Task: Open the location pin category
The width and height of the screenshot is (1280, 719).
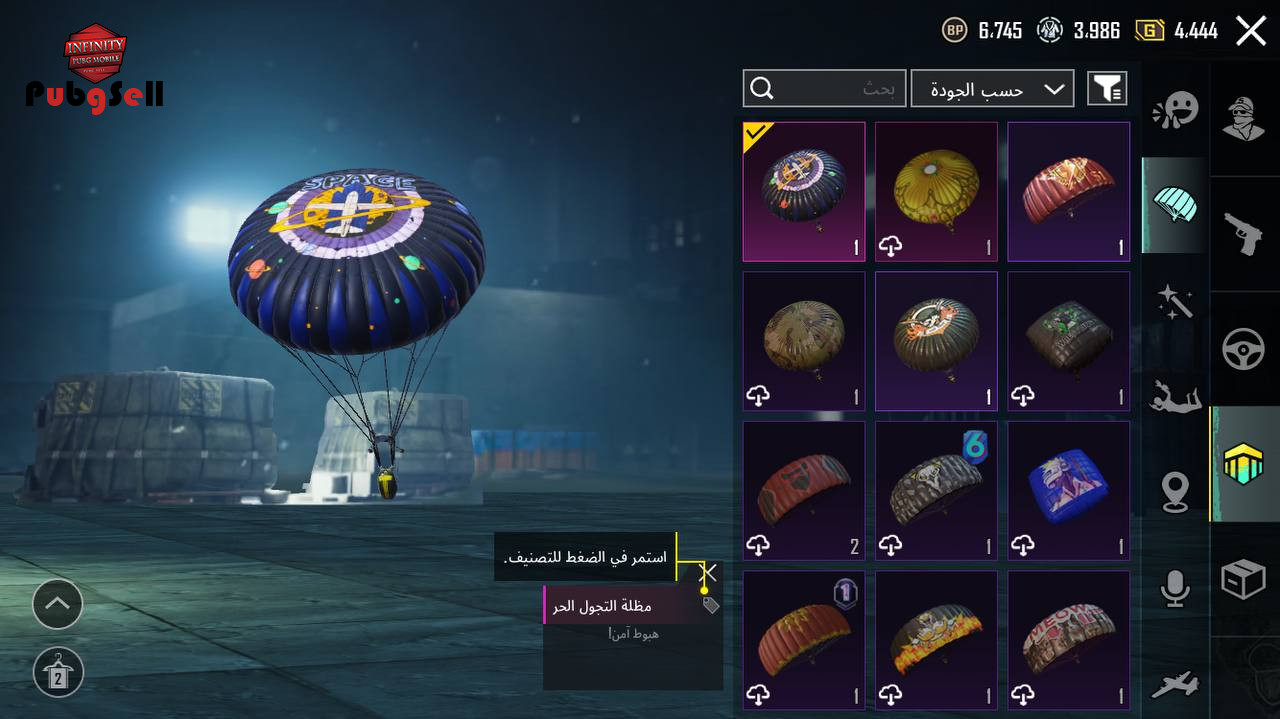Action: [1175, 491]
